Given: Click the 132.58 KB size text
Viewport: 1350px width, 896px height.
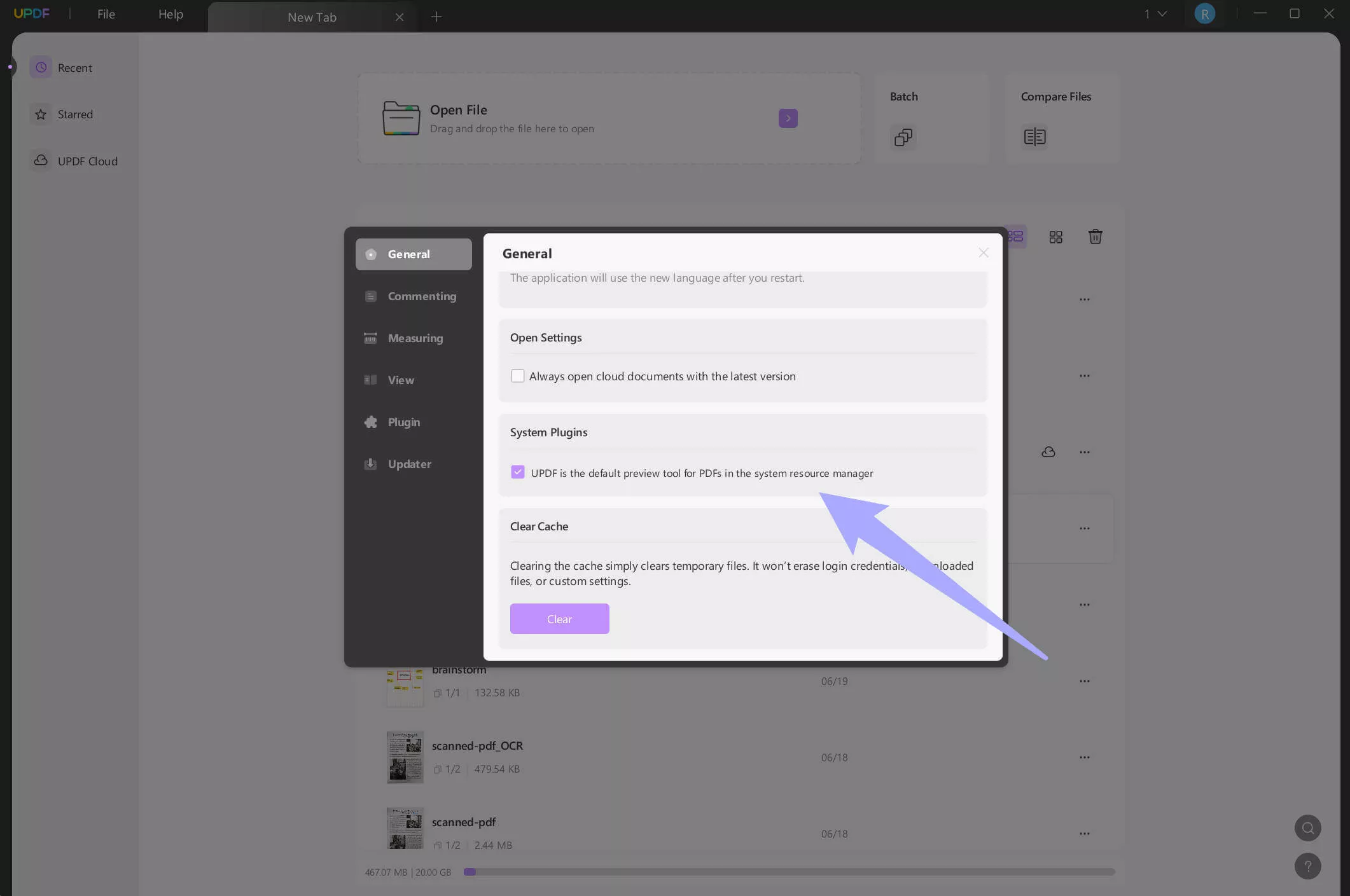Looking at the screenshot, I should (497, 693).
